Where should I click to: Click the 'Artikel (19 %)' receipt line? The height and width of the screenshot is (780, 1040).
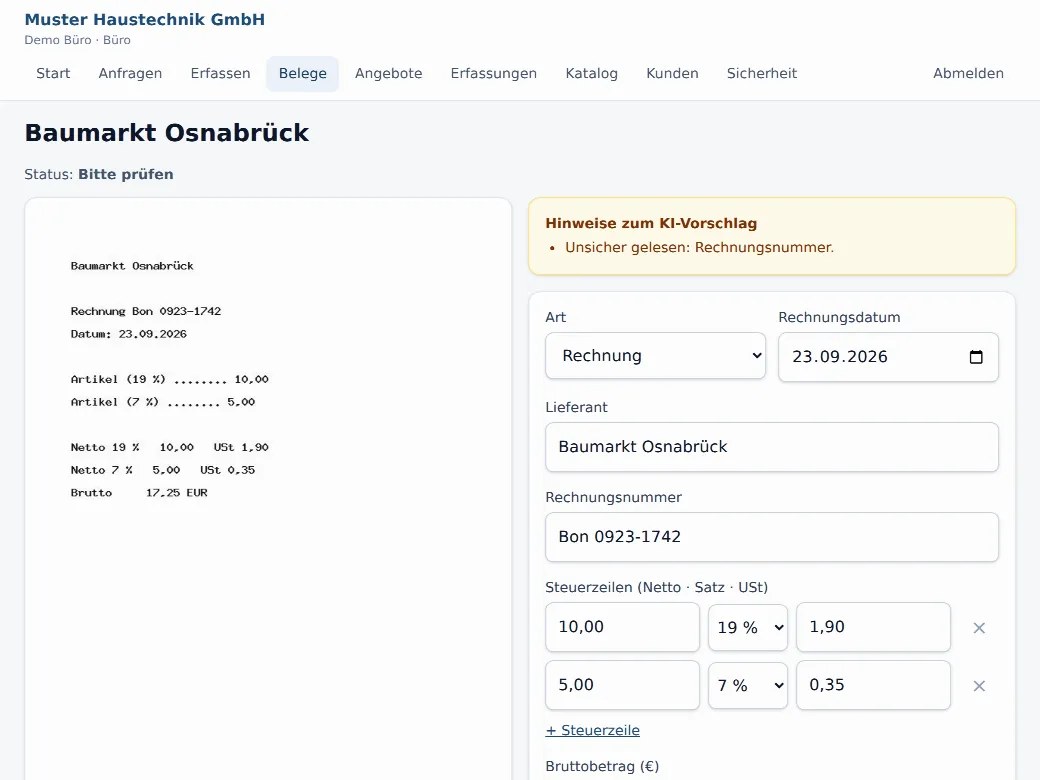[170, 379]
